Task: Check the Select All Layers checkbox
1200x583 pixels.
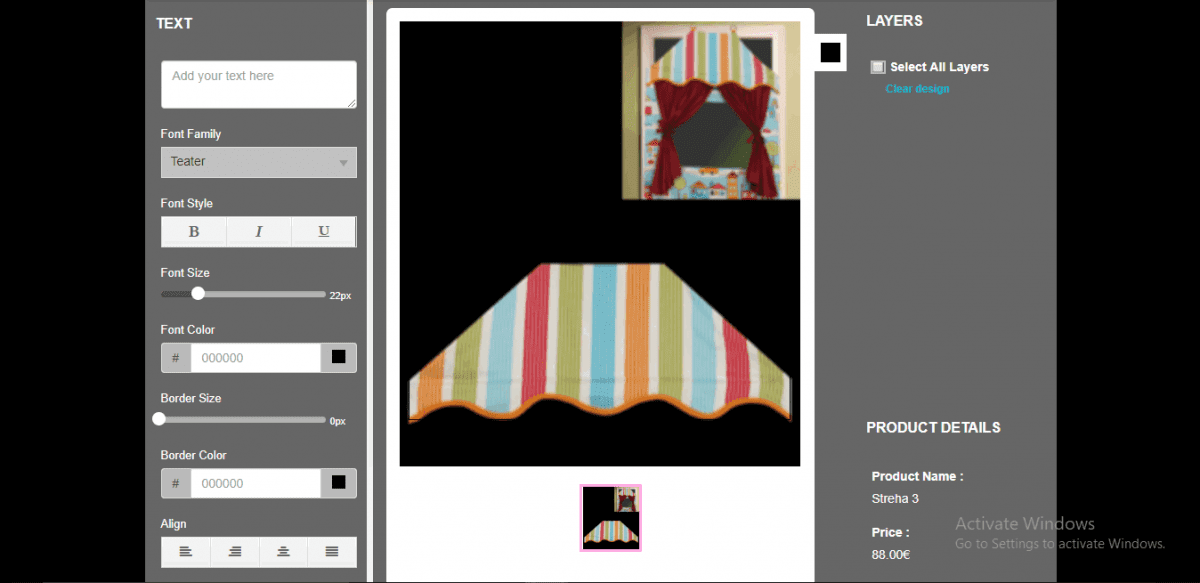Action: pos(878,67)
